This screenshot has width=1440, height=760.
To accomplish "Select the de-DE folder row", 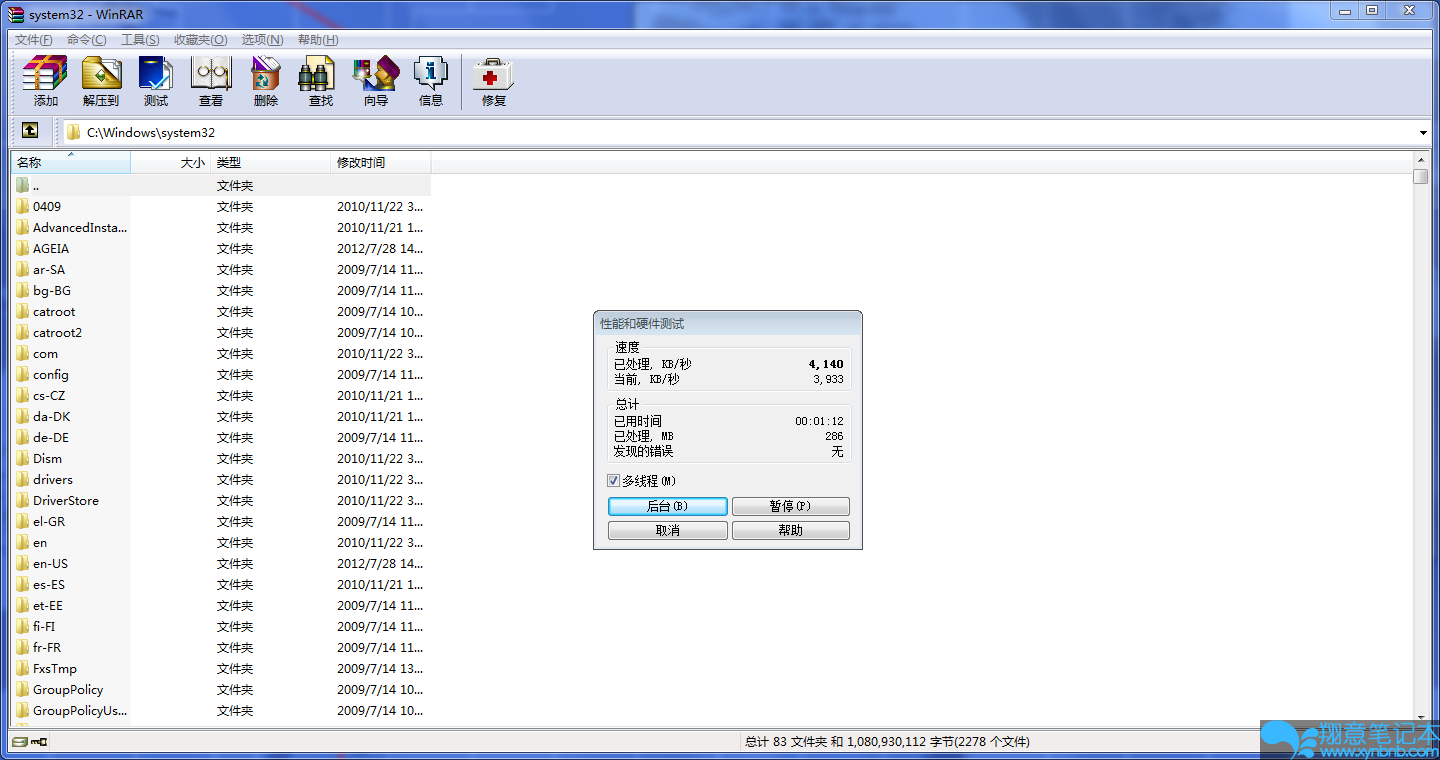I will point(221,437).
